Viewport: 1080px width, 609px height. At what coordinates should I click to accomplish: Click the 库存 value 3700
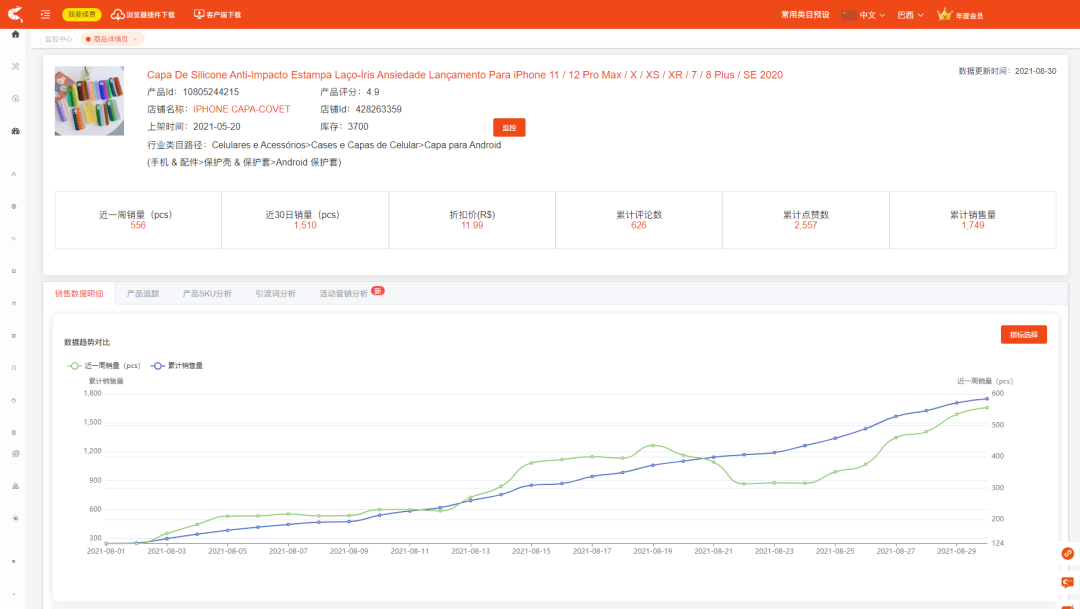click(x=358, y=127)
